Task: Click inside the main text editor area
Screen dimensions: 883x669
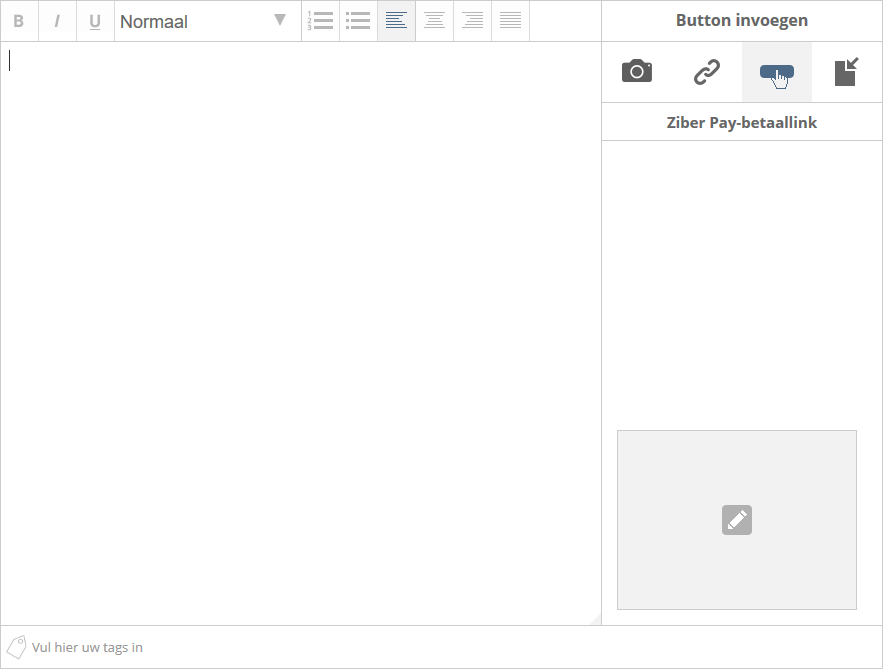Action: point(301,333)
